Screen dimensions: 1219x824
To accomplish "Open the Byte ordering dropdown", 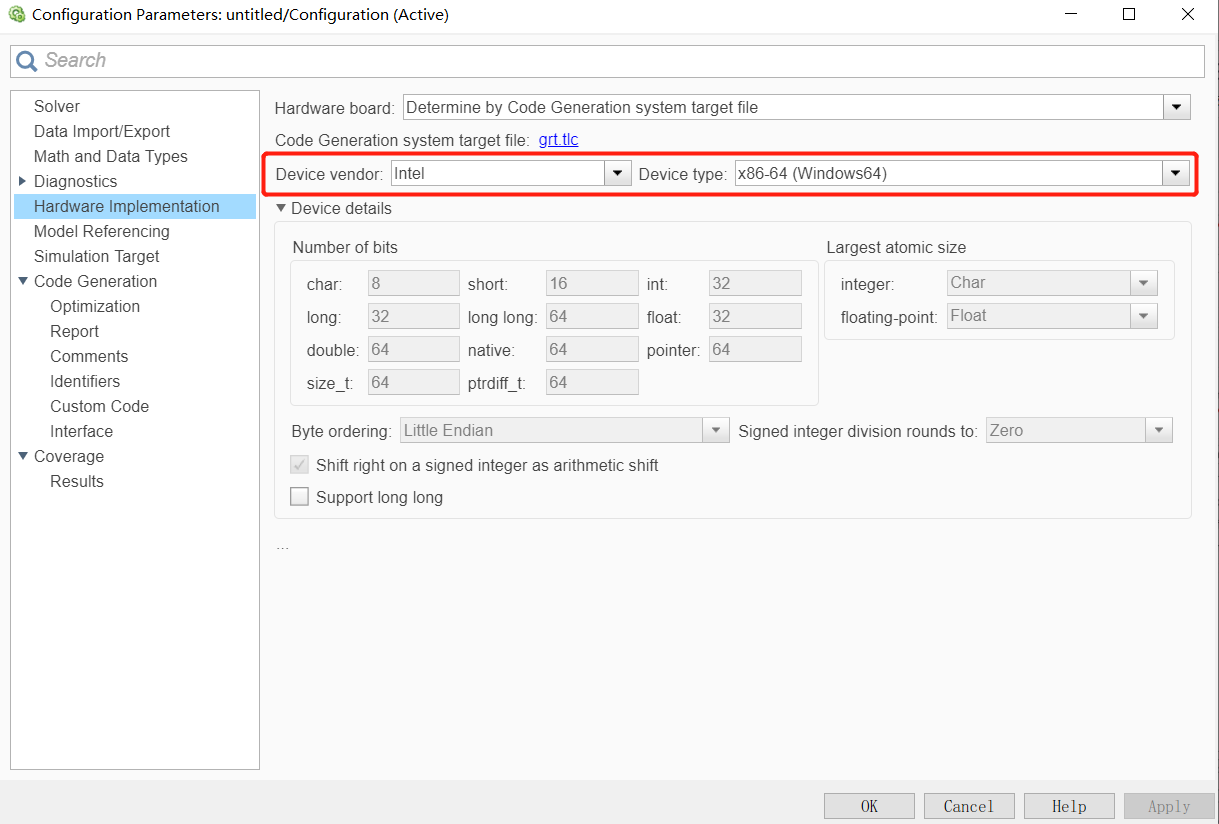I will (x=716, y=431).
